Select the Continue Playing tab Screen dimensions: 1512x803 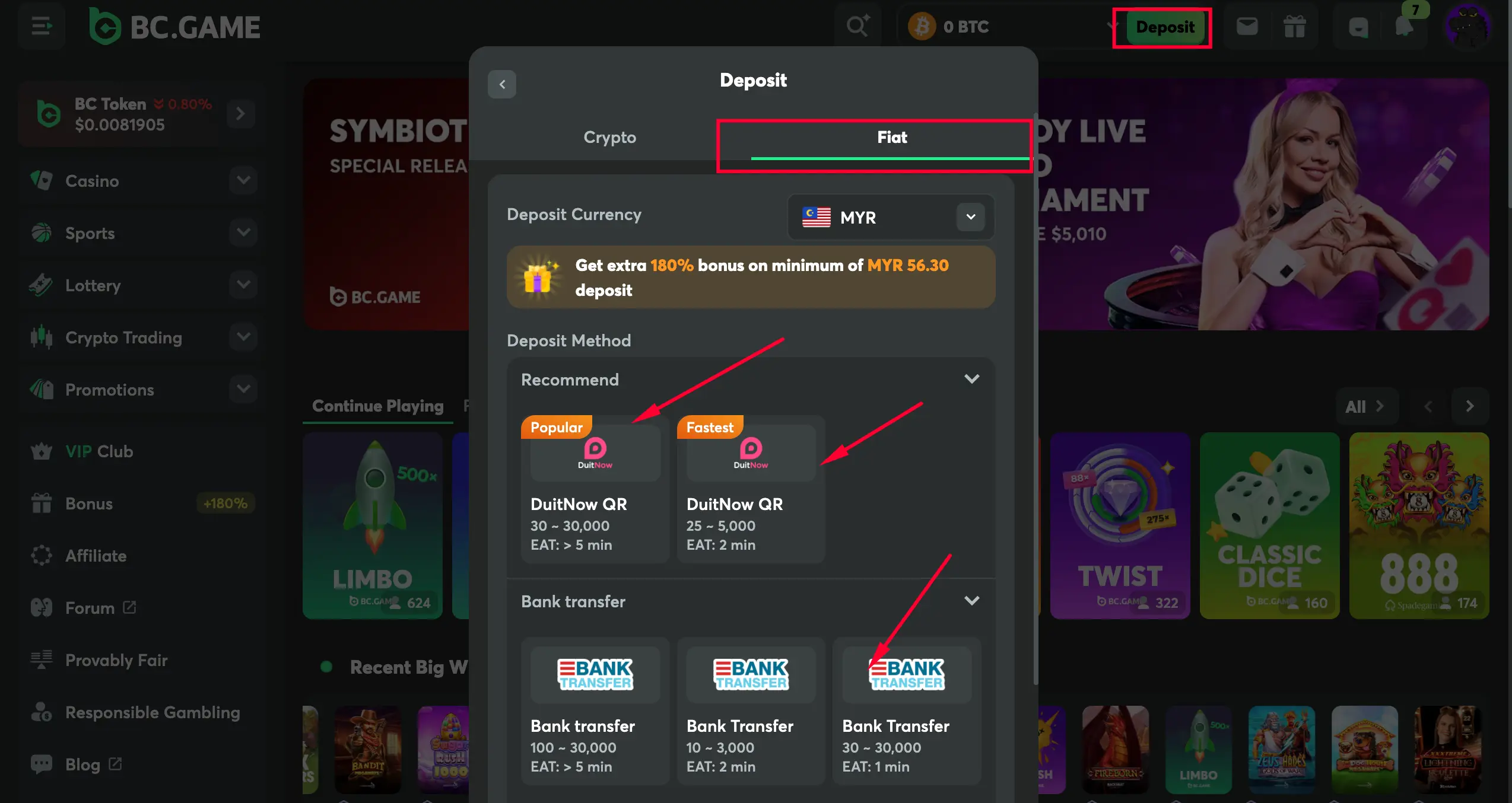(378, 406)
